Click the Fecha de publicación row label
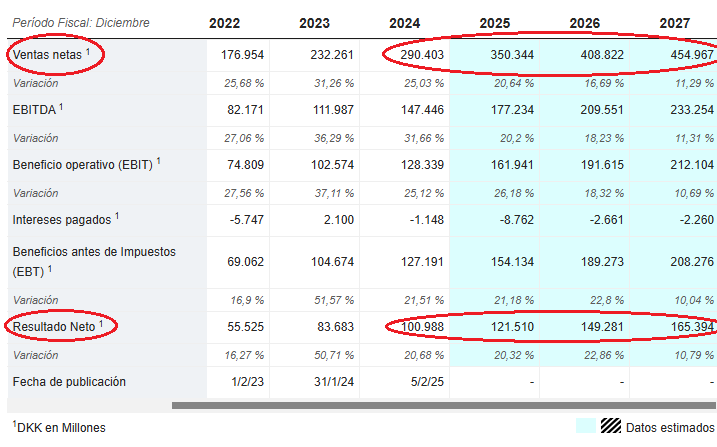This screenshot has width=717, height=447. coord(69,381)
